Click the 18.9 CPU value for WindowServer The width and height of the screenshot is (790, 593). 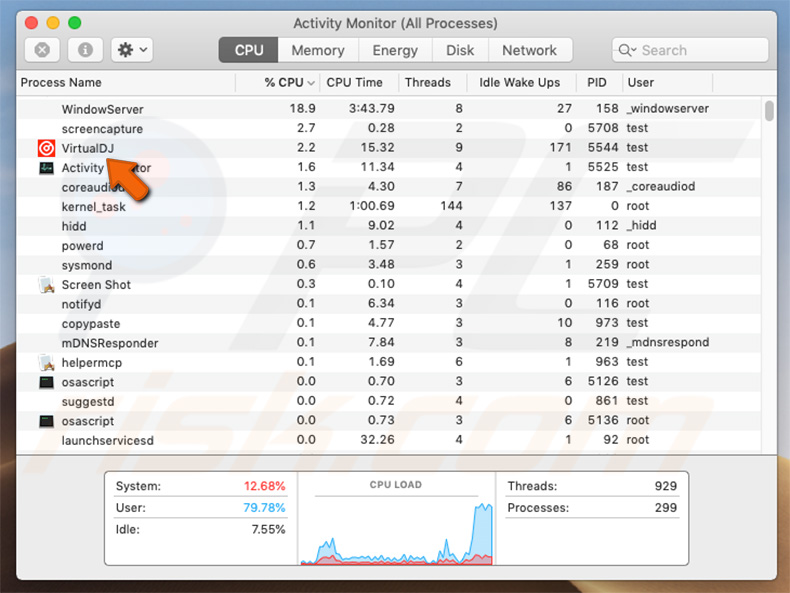point(302,108)
